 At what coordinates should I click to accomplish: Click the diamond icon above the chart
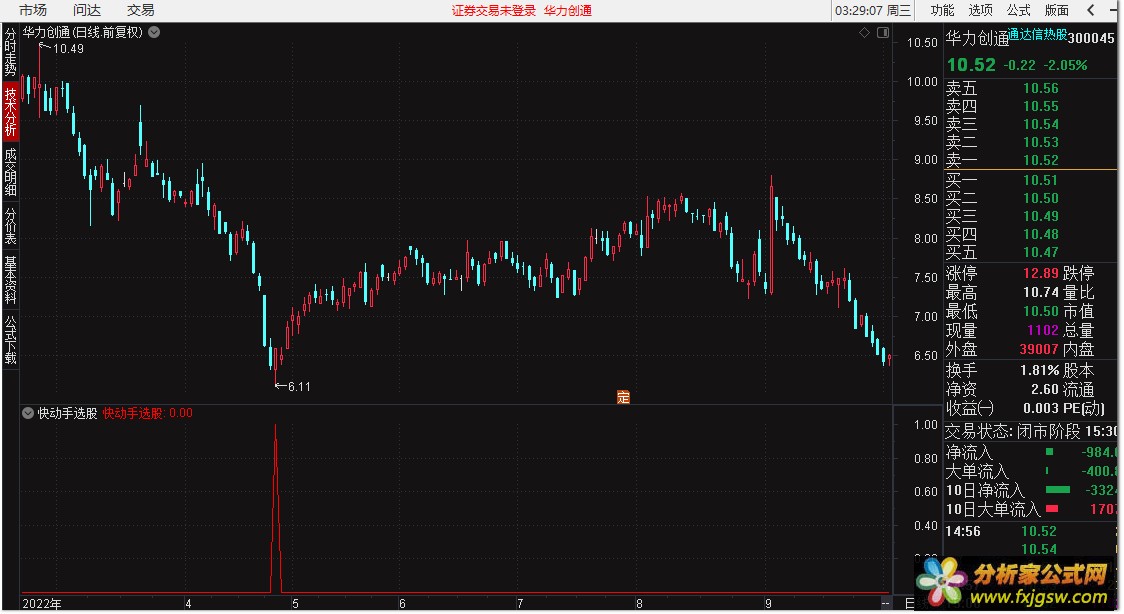pyautogui.click(x=865, y=32)
